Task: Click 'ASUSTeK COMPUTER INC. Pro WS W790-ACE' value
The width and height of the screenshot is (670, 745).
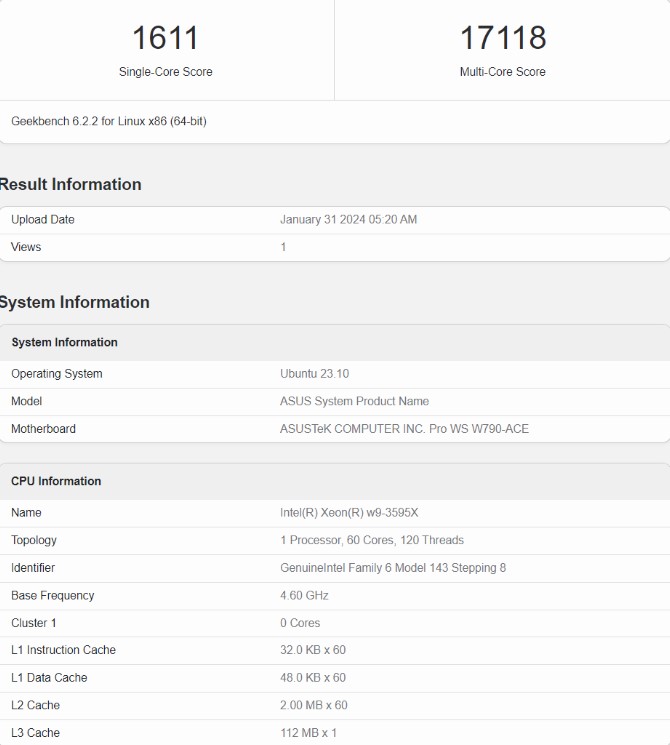Action: pyautogui.click(x=404, y=429)
